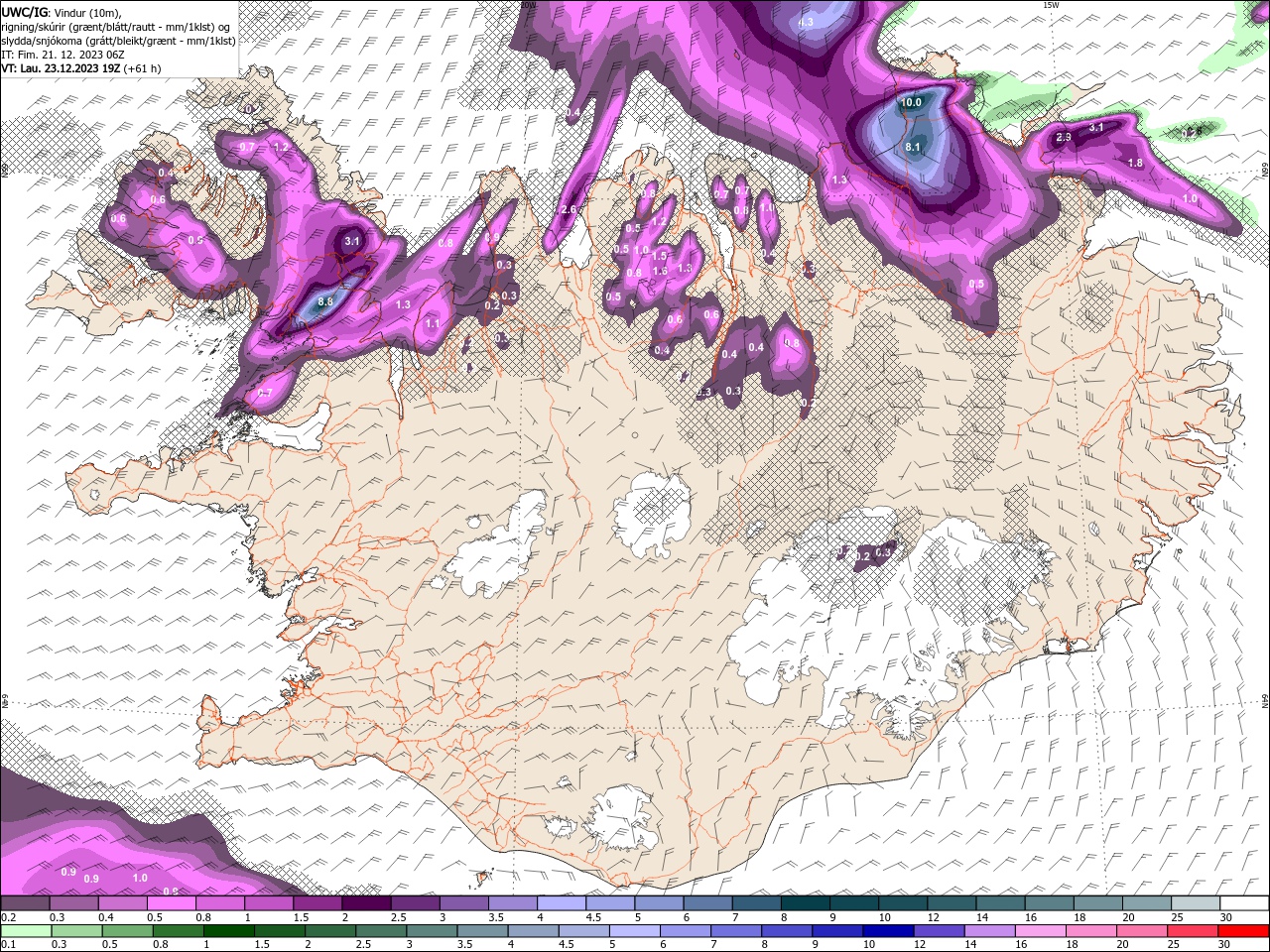Click the '1.8' value label
The width and height of the screenshot is (1270, 952).
(x=1136, y=163)
